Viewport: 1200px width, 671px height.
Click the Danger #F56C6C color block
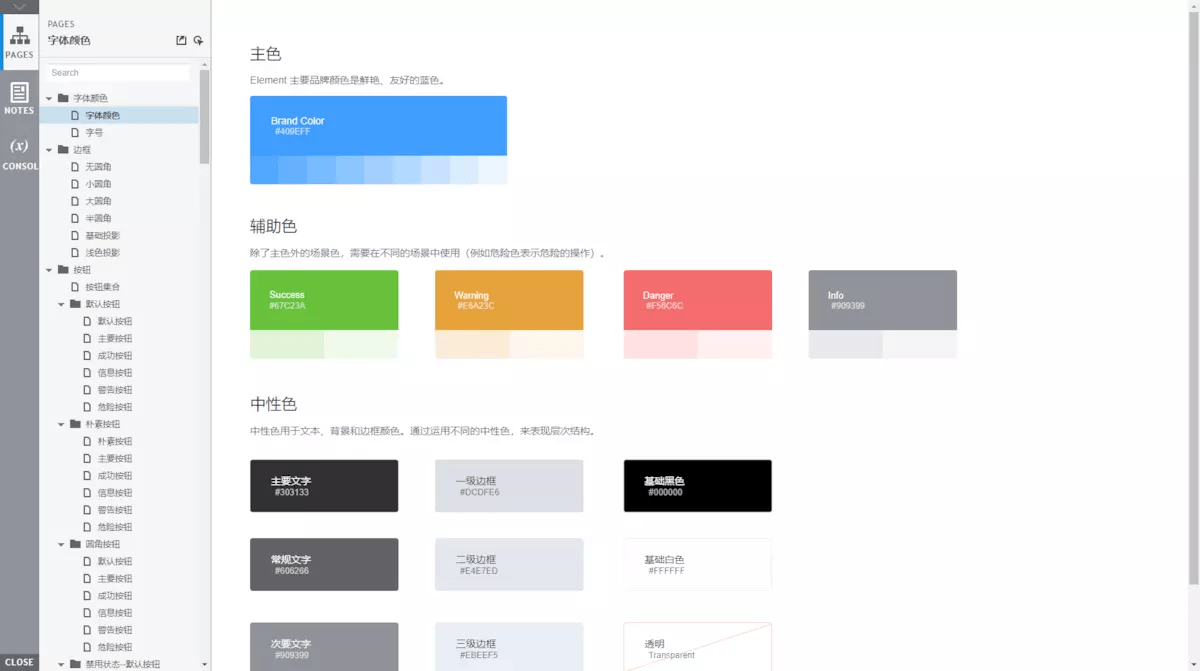click(x=697, y=299)
